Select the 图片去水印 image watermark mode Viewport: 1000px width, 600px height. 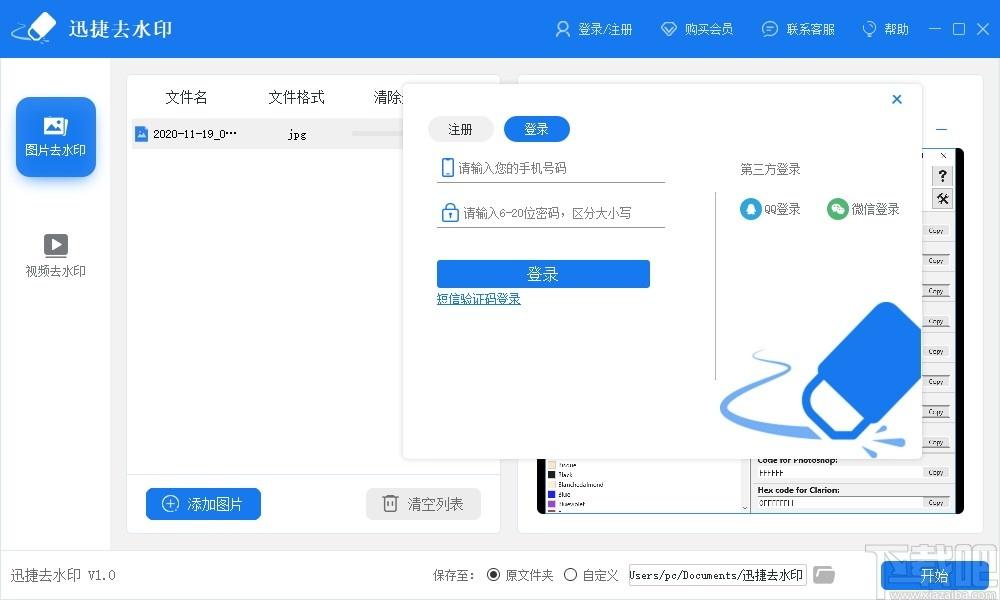[56, 137]
